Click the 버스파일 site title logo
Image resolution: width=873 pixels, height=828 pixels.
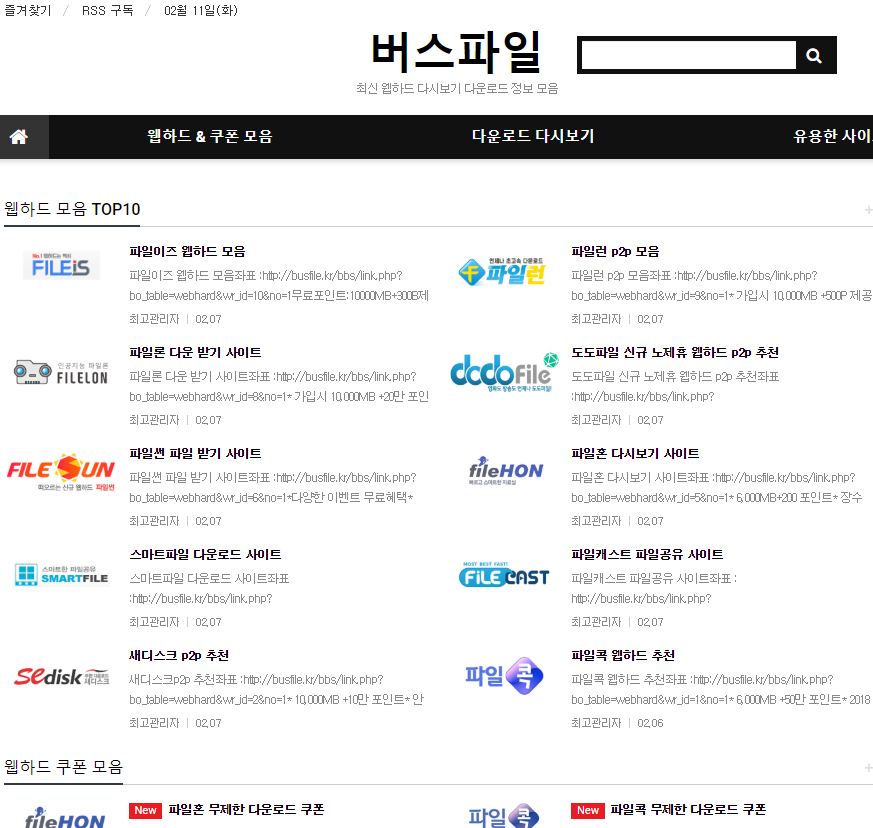(x=456, y=51)
